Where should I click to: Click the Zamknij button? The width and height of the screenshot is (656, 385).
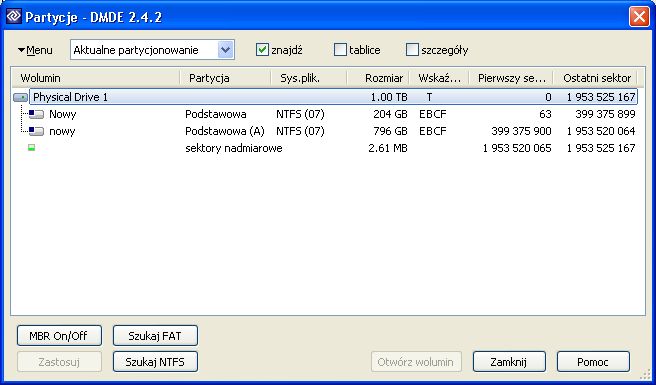click(509, 362)
